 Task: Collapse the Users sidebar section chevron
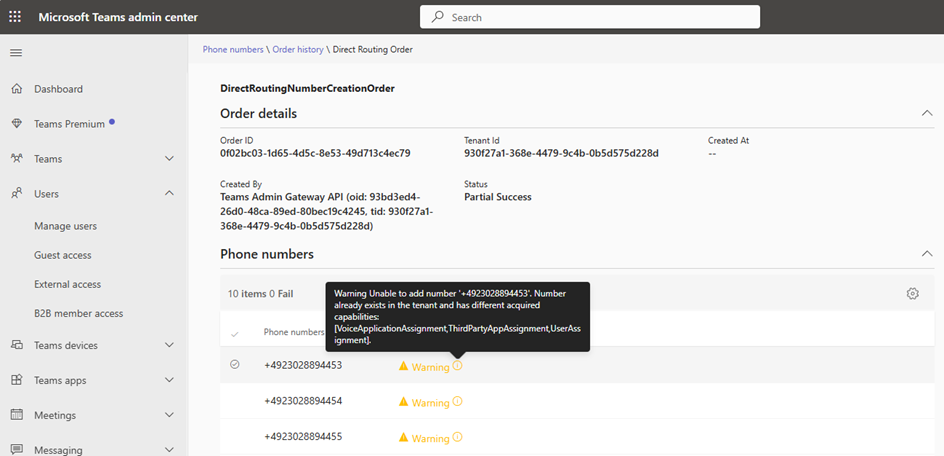[170, 193]
